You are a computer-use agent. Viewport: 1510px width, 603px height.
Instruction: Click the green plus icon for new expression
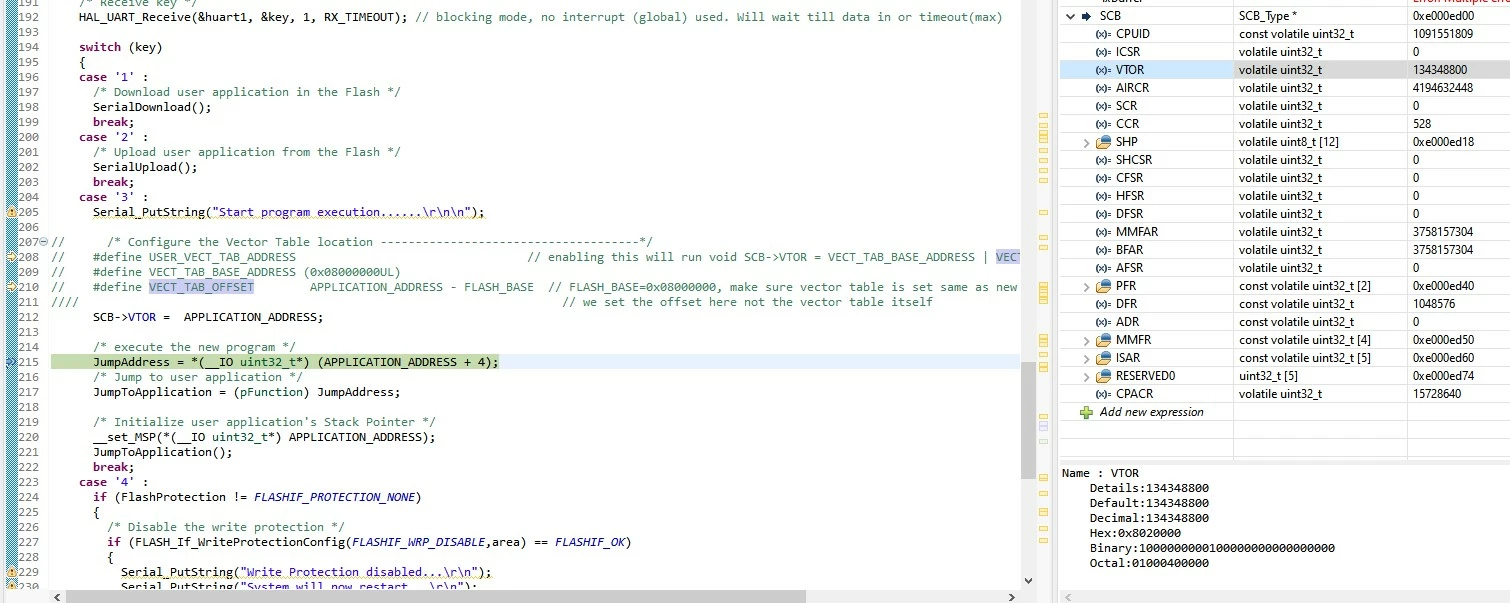(x=1087, y=412)
